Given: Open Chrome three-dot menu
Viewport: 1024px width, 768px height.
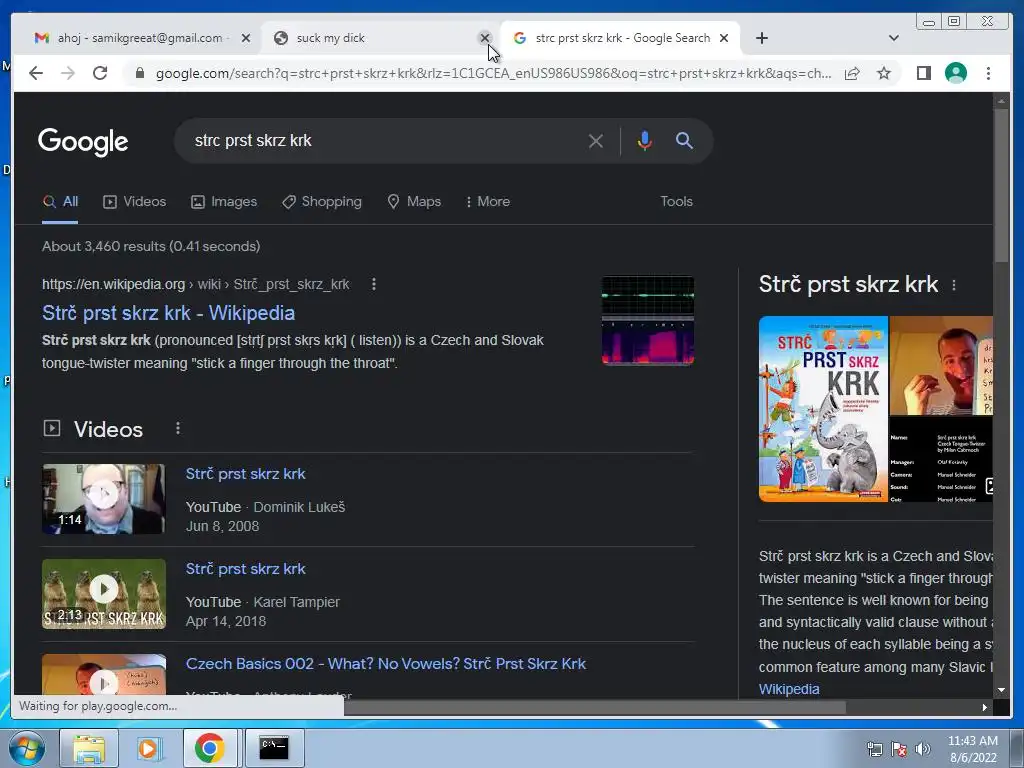Looking at the screenshot, I should 988,73.
